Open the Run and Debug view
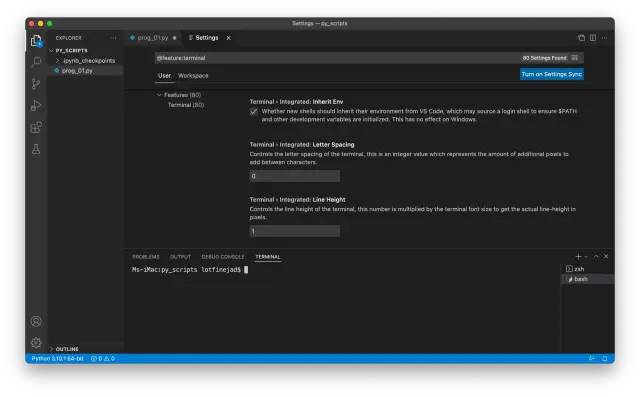This screenshot has width=640, height=397. coord(36,105)
